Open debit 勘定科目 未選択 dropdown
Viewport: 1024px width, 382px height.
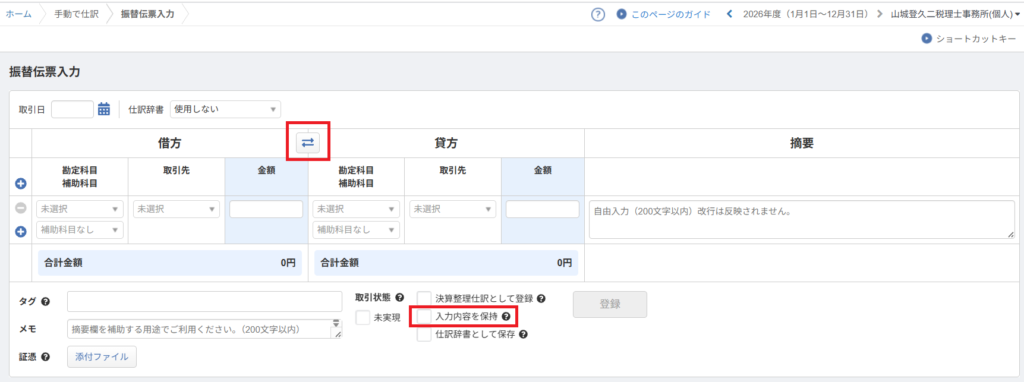[80, 209]
